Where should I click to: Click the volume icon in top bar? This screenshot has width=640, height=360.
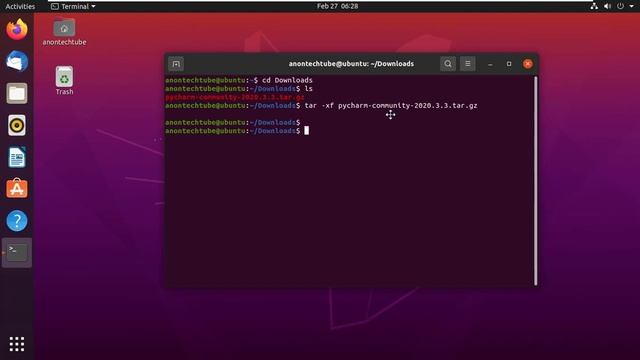[607, 6]
